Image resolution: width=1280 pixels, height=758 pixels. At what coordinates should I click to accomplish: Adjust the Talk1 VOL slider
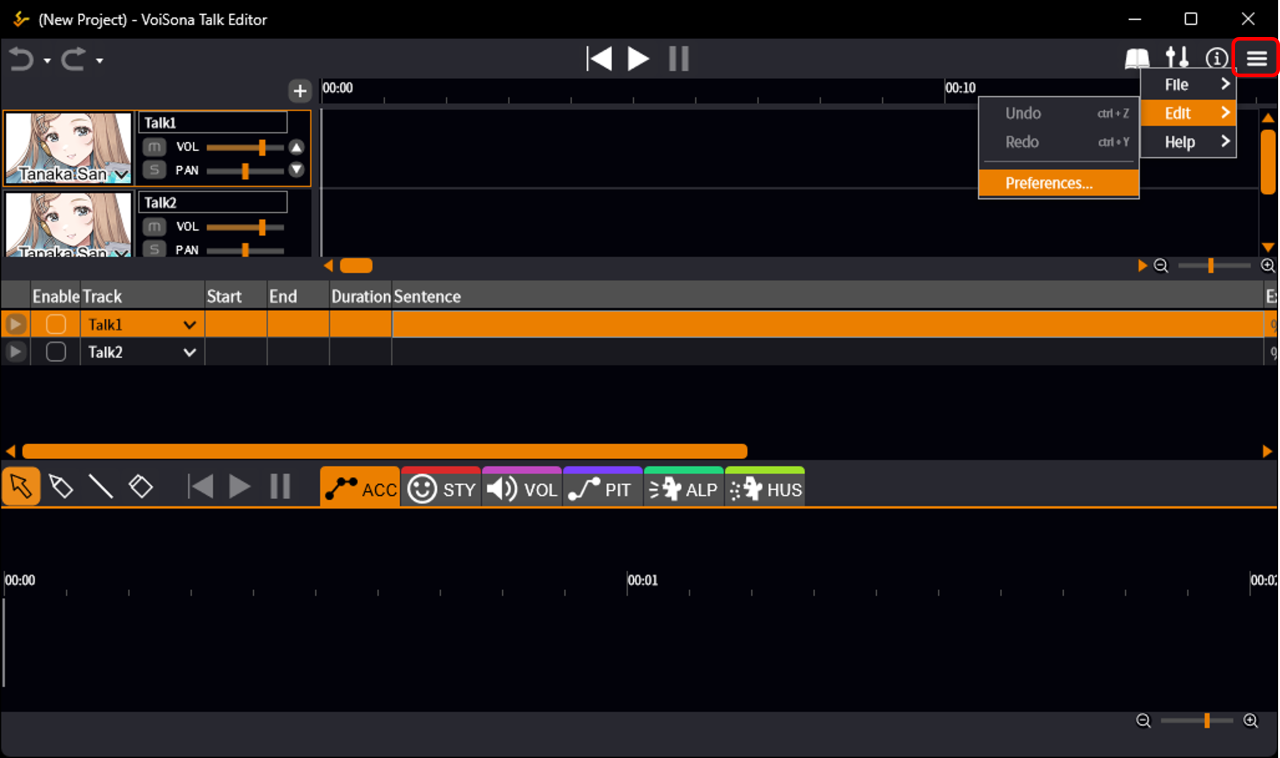click(245, 147)
